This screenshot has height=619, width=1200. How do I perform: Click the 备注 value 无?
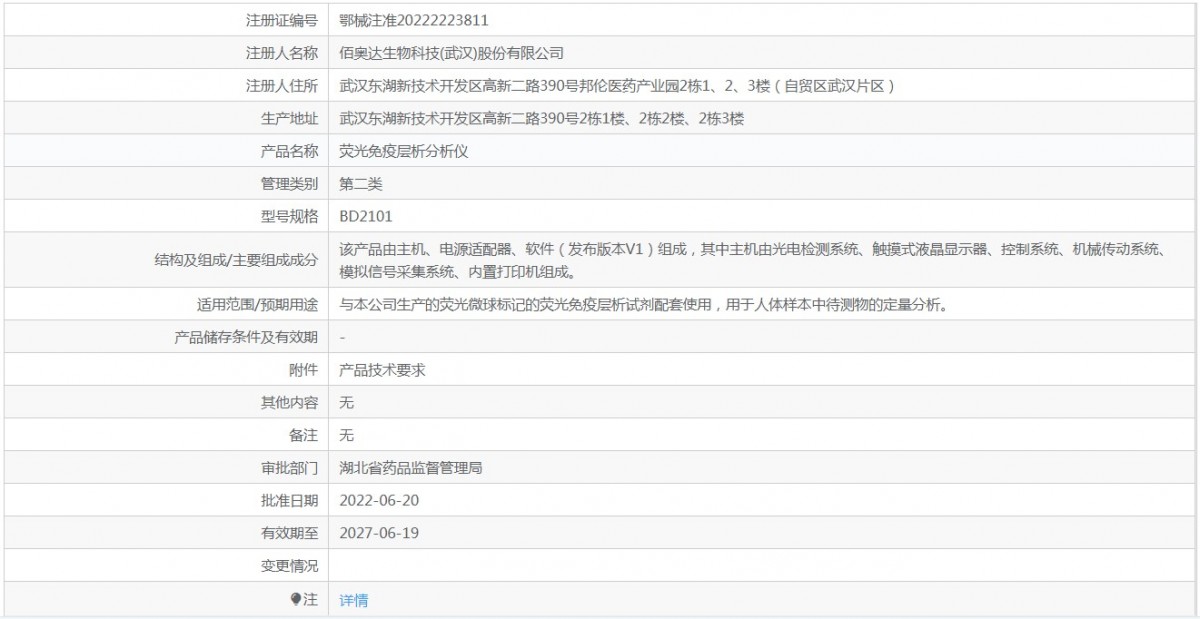(347, 435)
